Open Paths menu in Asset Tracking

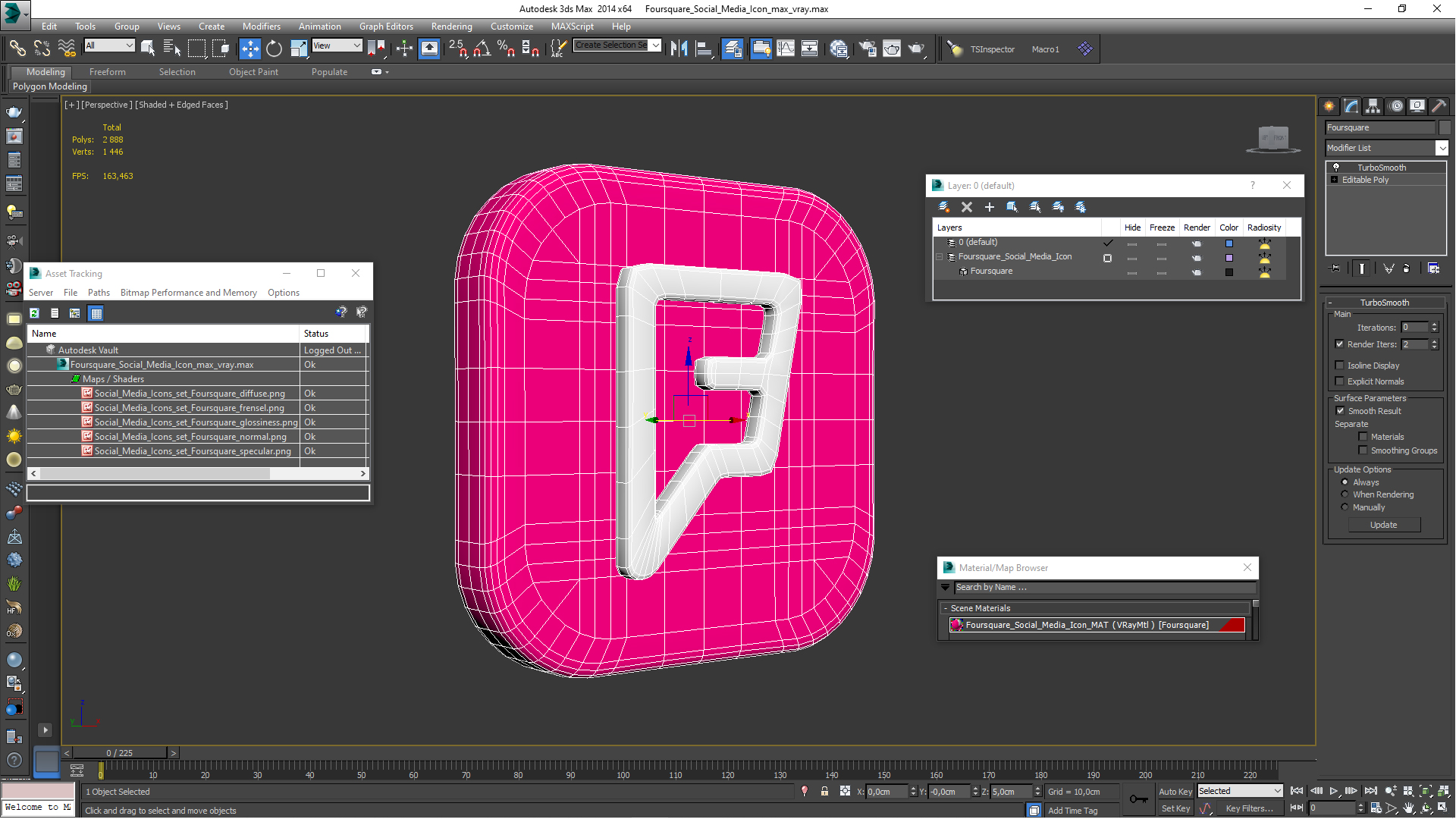pos(99,293)
